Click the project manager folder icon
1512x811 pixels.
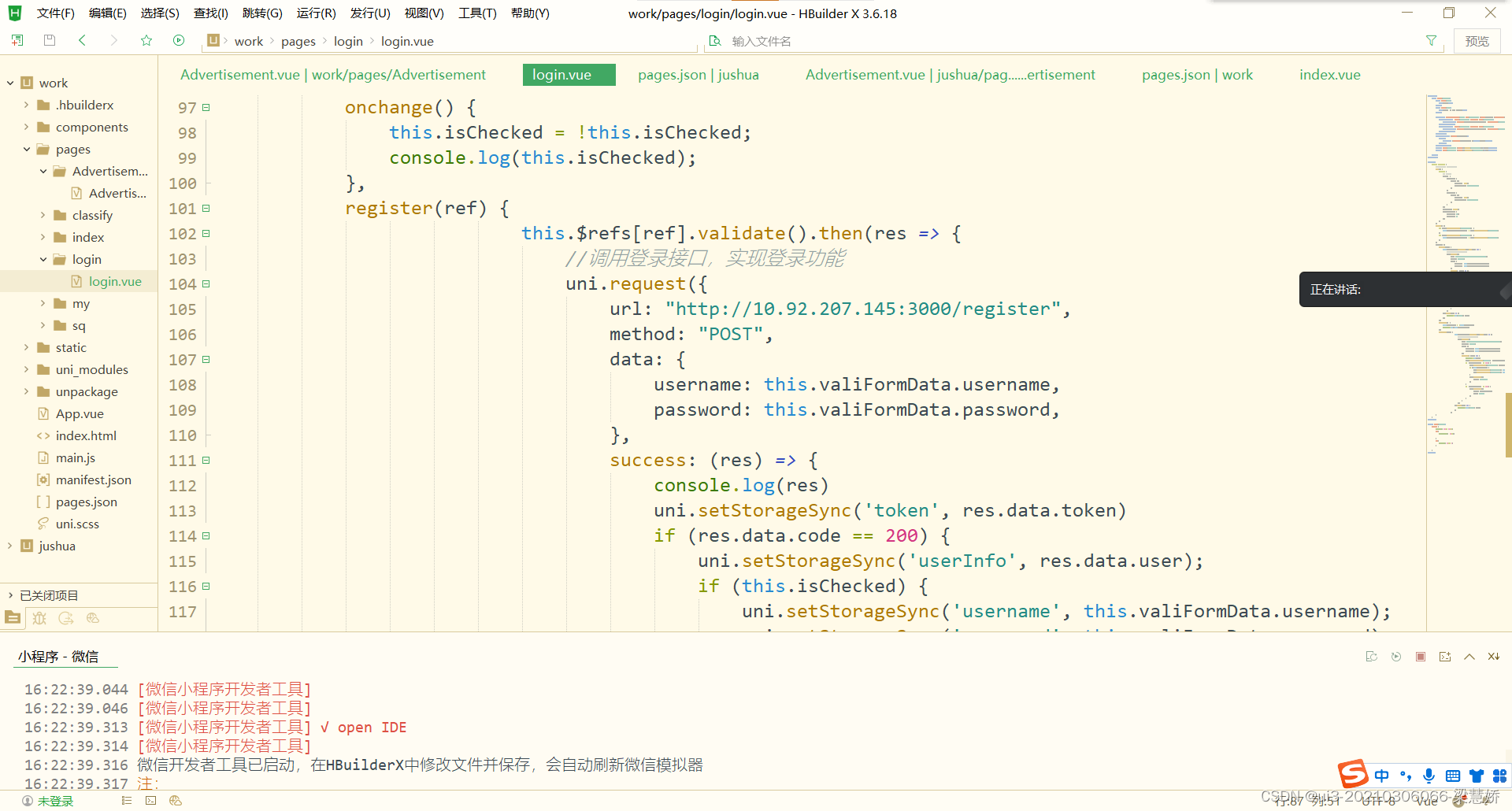[13, 618]
